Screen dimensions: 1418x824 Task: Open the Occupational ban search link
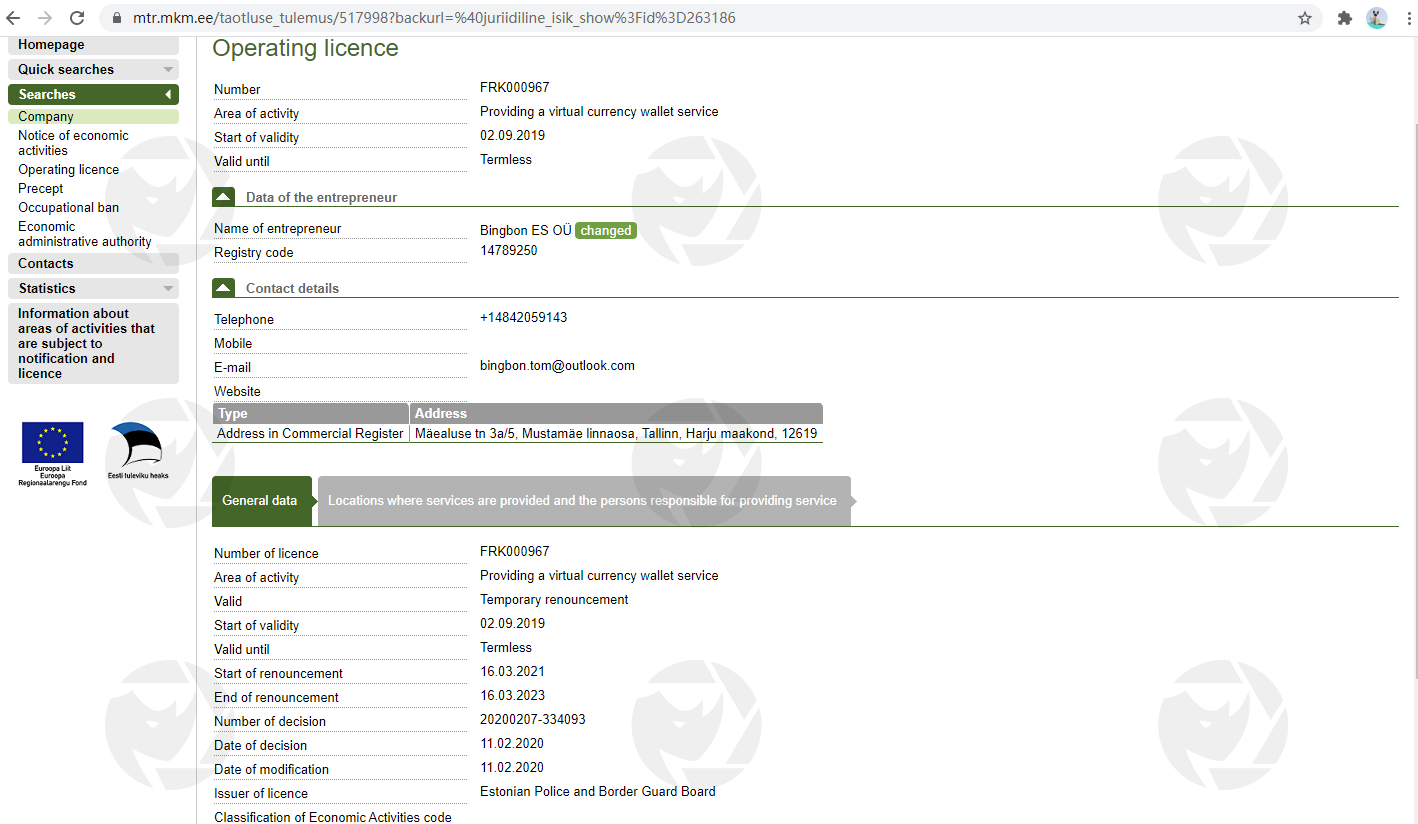coord(68,207)
